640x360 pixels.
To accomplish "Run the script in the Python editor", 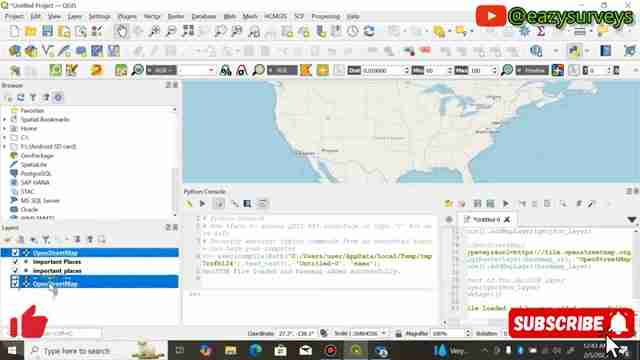I will click(506, 203).
